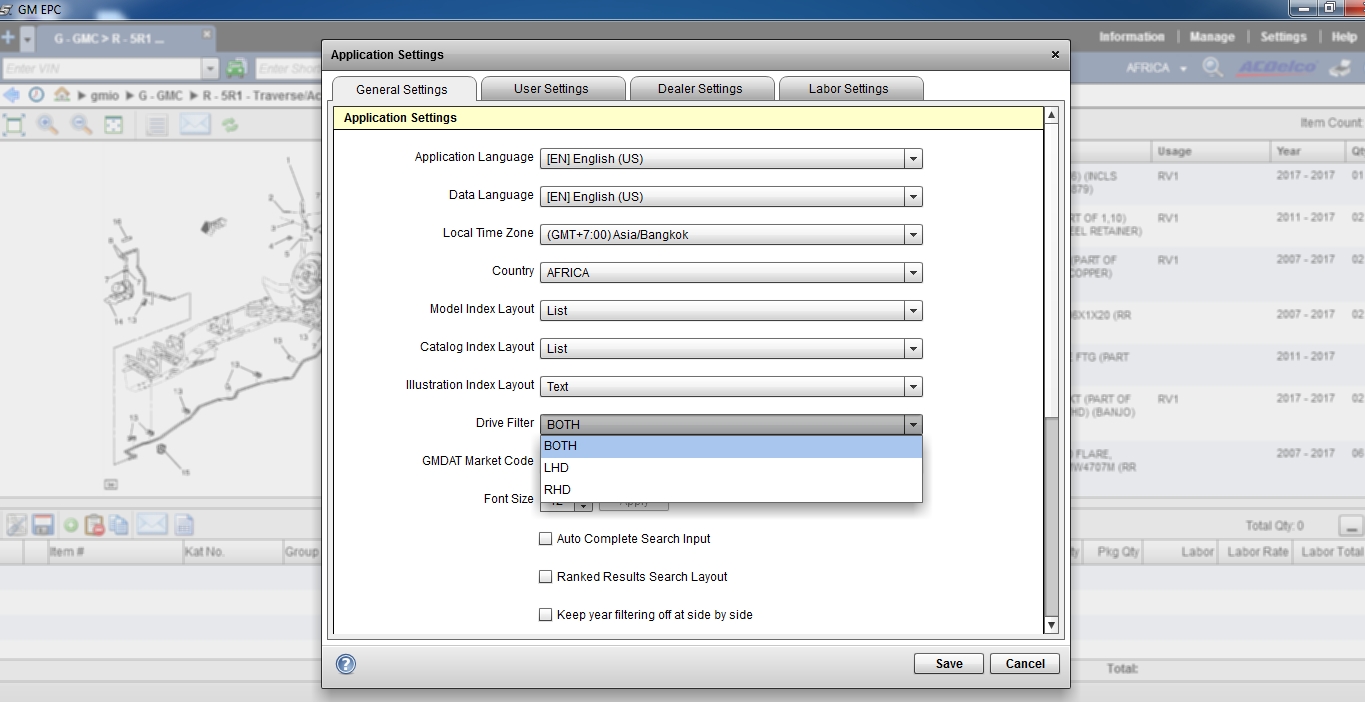
Task: Open the Illustration Index Layout dropdown
Action: click(x=731, y=387)
